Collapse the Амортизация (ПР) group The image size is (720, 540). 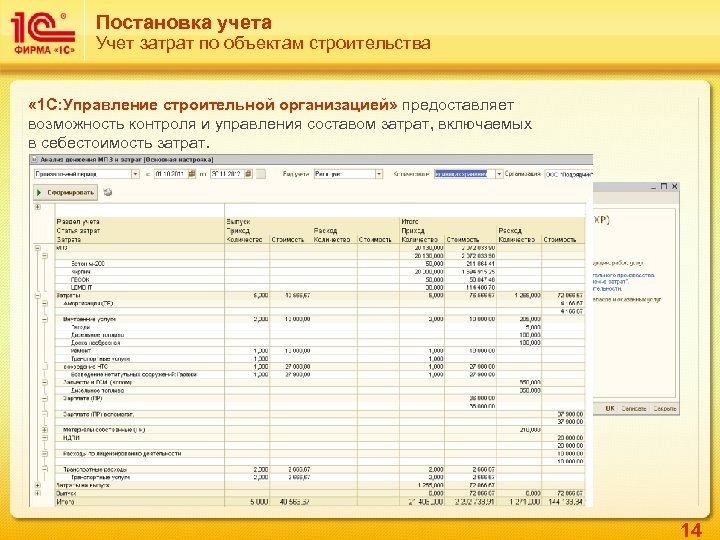(x=45, y=304)
